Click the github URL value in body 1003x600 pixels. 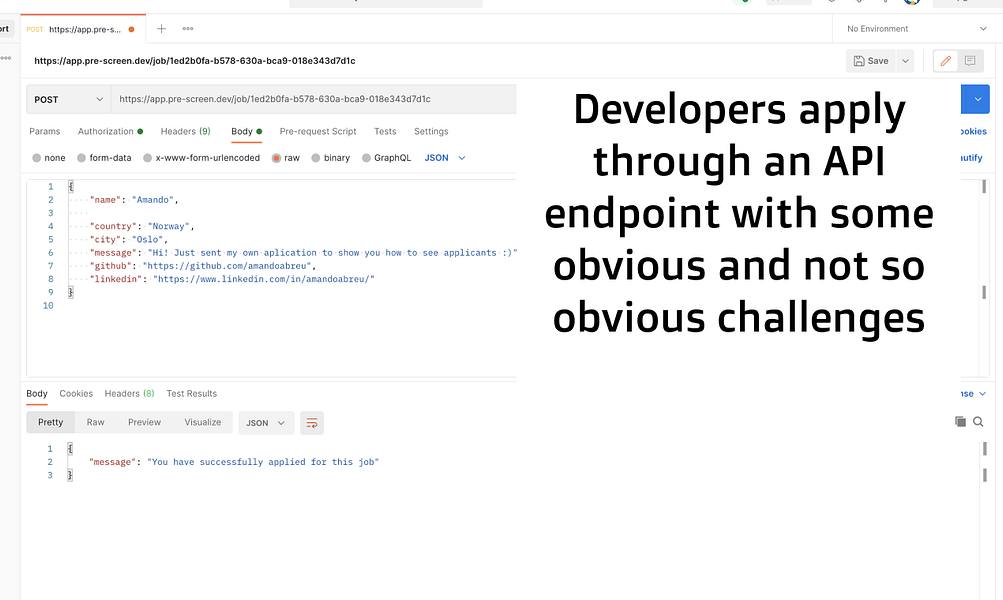226,265
